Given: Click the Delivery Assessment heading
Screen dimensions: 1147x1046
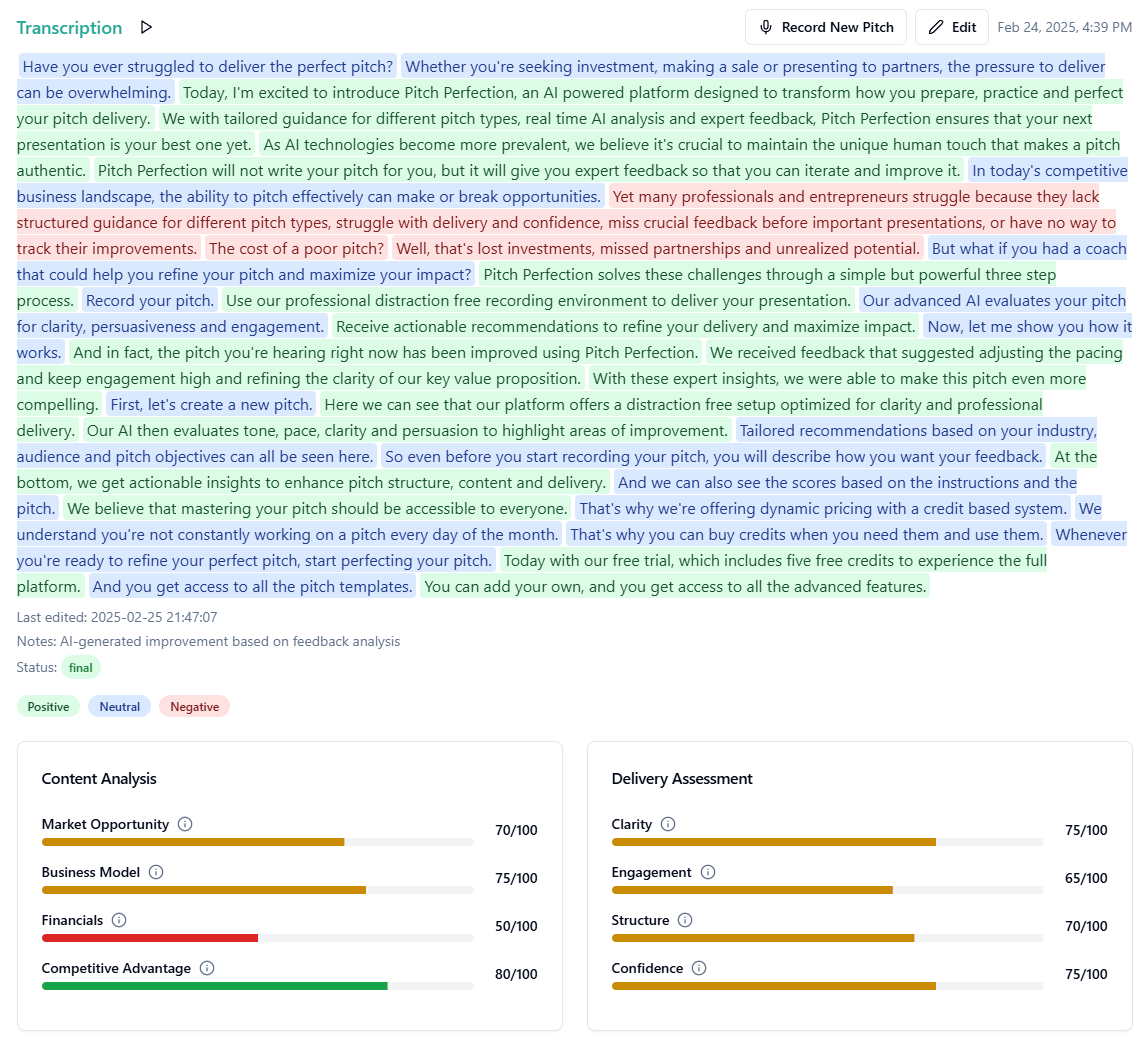Looking at the screenshot, I should click(x=682, y=779).
